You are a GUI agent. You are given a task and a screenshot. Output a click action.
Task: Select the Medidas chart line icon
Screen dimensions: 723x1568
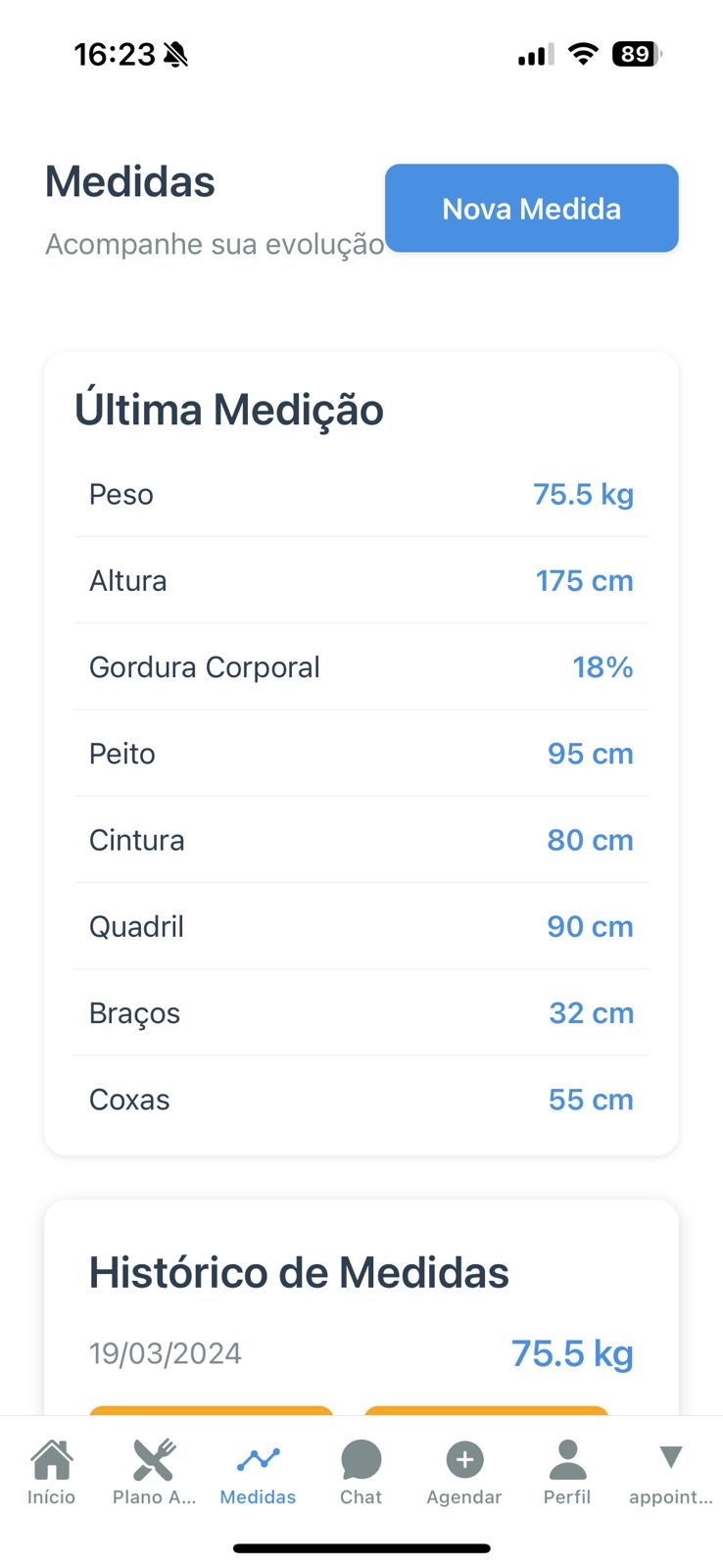click(258, 1460)
